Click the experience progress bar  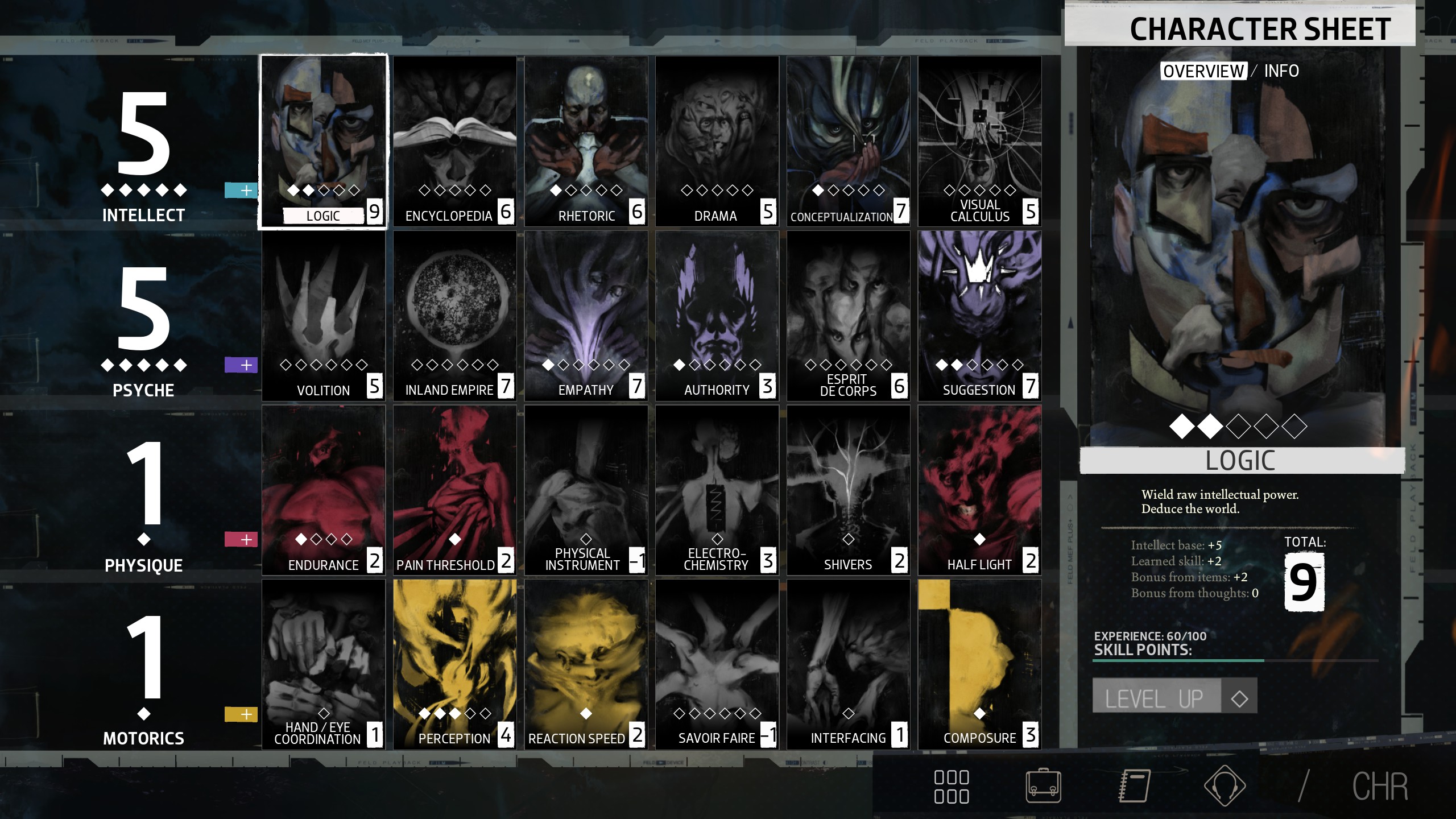pos(1236,661)
